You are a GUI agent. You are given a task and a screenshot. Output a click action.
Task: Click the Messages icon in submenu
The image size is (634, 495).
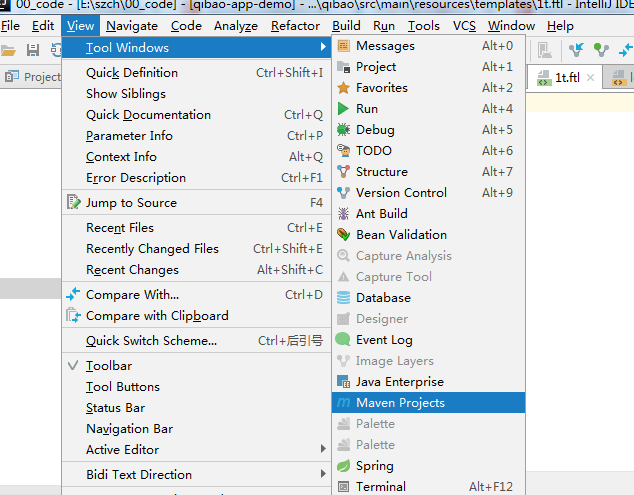[x=343, y=46]
